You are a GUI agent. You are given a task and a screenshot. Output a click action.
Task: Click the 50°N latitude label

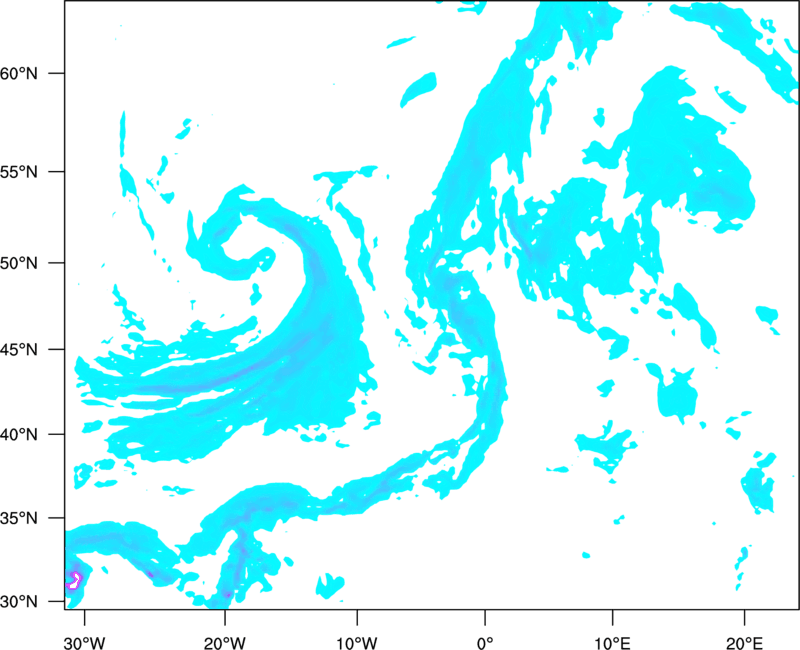click(x=19, y=263)
